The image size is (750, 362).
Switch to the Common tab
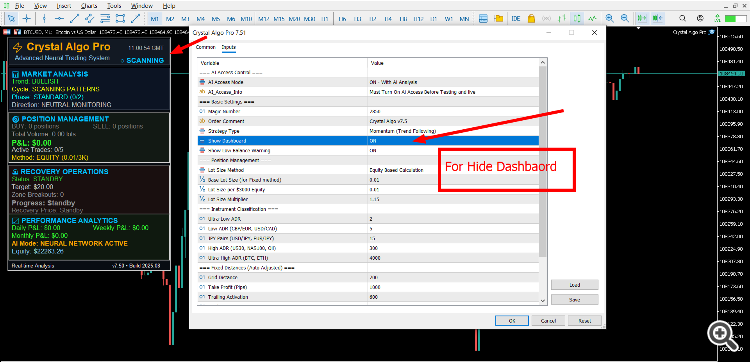tap(205, 47)
